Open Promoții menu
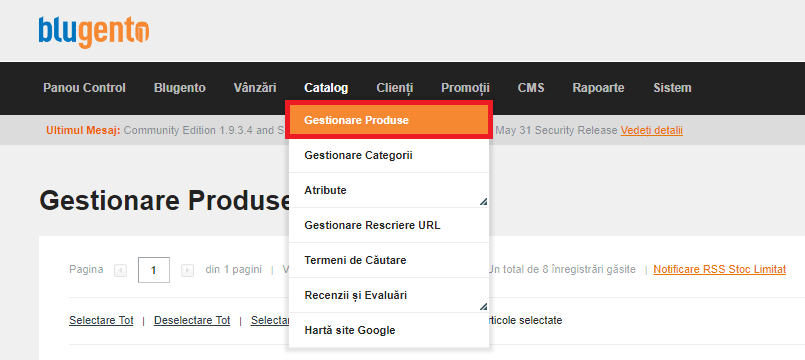The height and width of the screenshot is (360, 805). tap(466, 88)
